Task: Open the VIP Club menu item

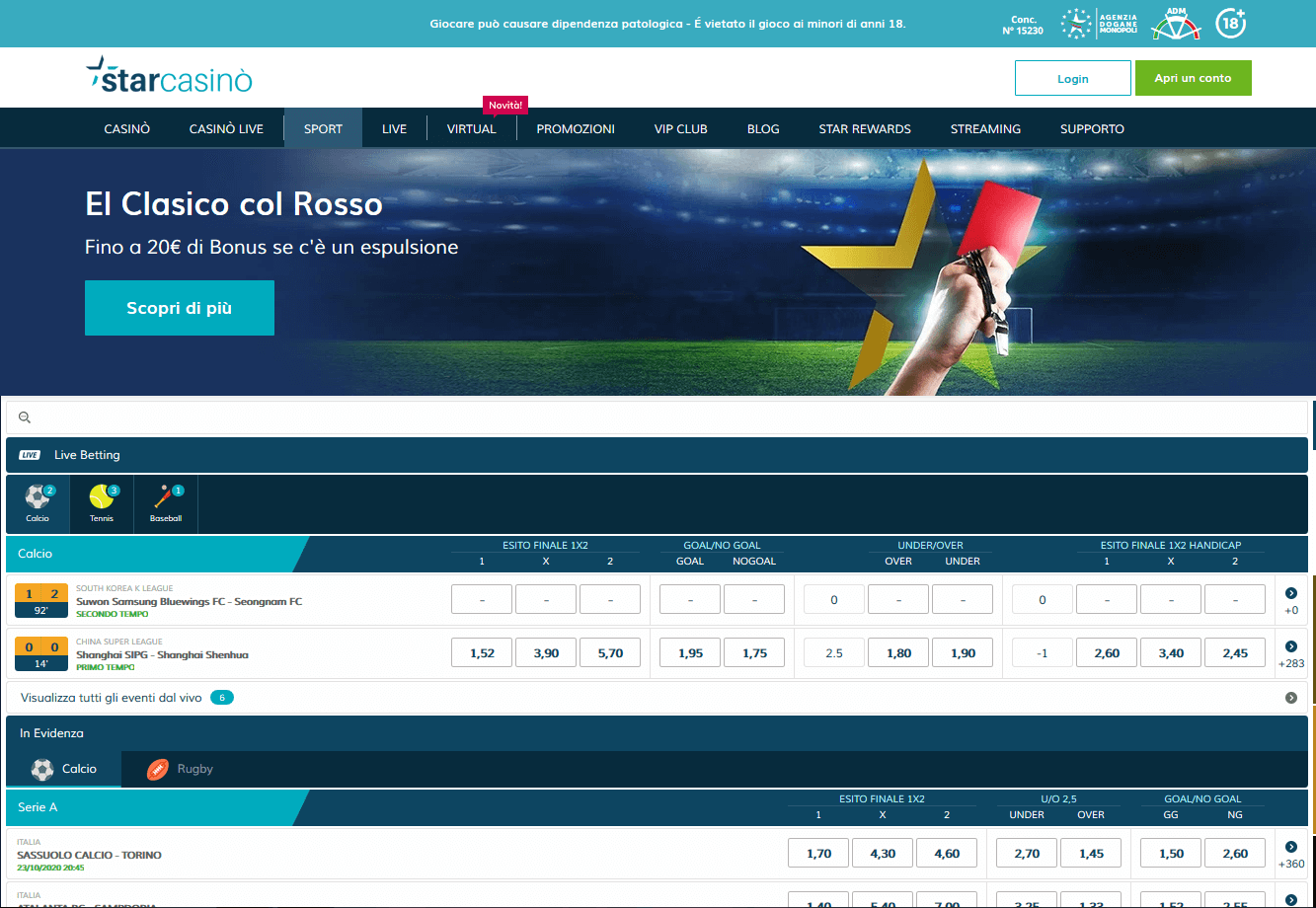Action: (681, 128)
